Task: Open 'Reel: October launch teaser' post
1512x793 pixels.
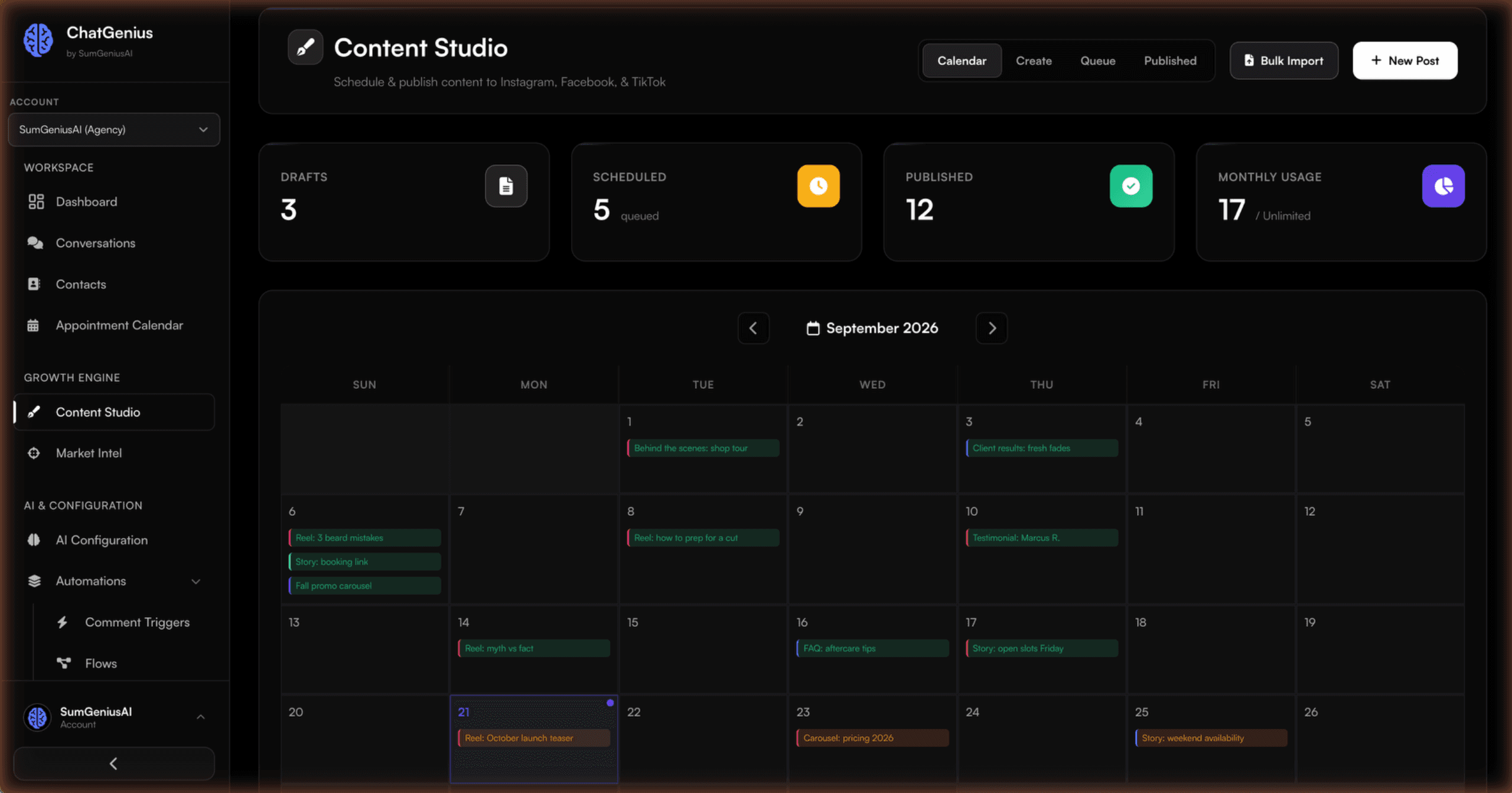Action: pyautogui.click(x=534, y=738)
